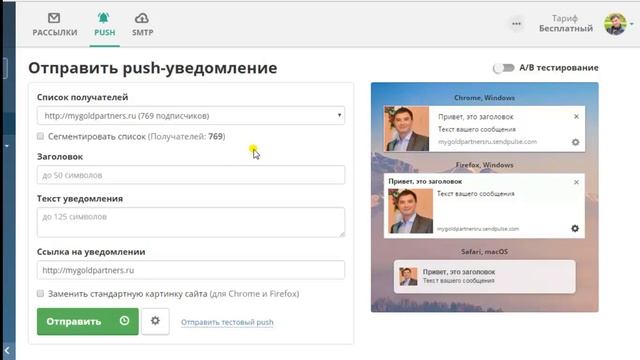The width and height of the screenshot is (640, 360).
Task: Collapse the left sidebar with chevron arrow
Action: pyautogui.click(x=7, y=350)
